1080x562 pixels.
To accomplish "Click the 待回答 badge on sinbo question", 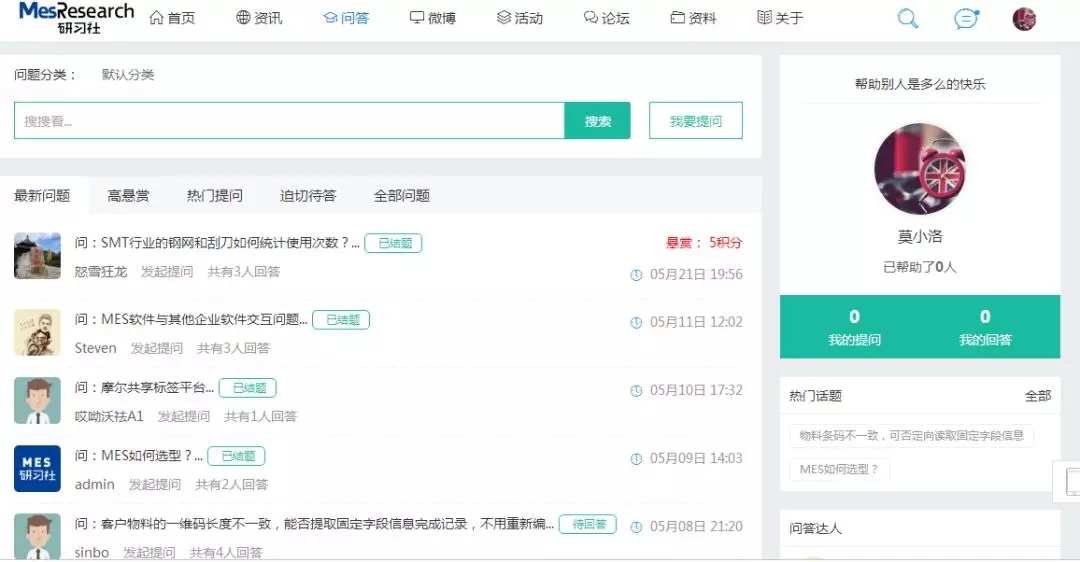I will click(588, 524).
